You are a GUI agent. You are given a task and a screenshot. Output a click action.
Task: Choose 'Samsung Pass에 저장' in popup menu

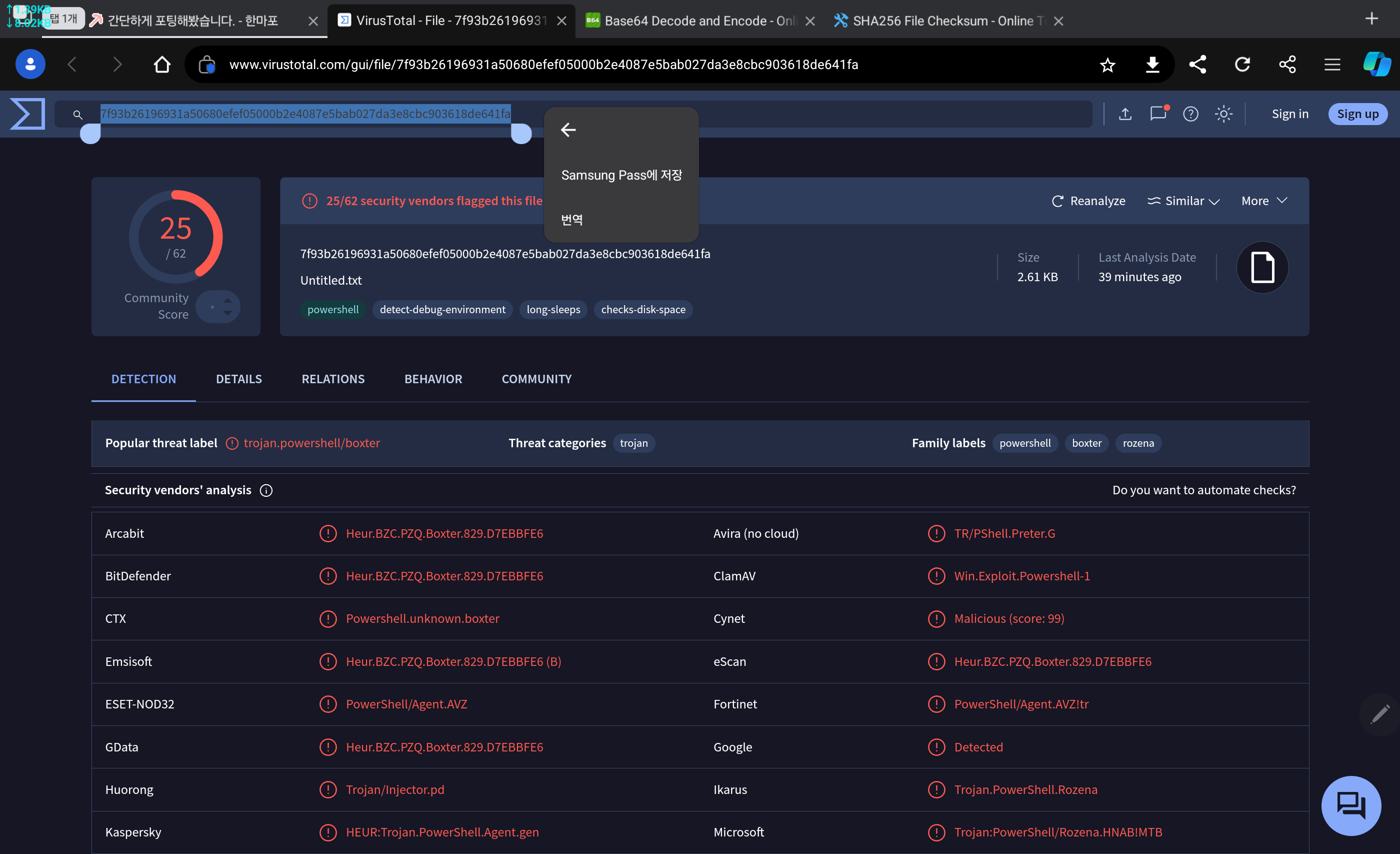621,175
